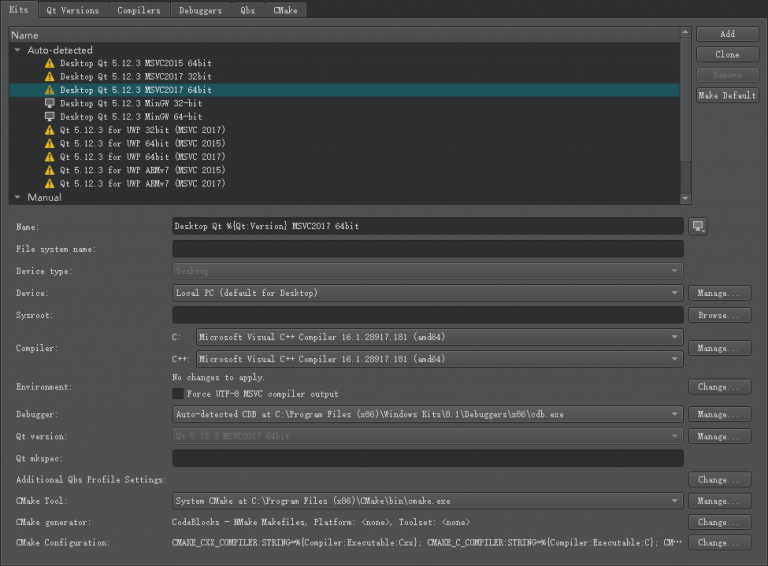Click warning icon beside Desktop Qt MSVC2015 64bit
768x566 pixels.
(49, 63)
